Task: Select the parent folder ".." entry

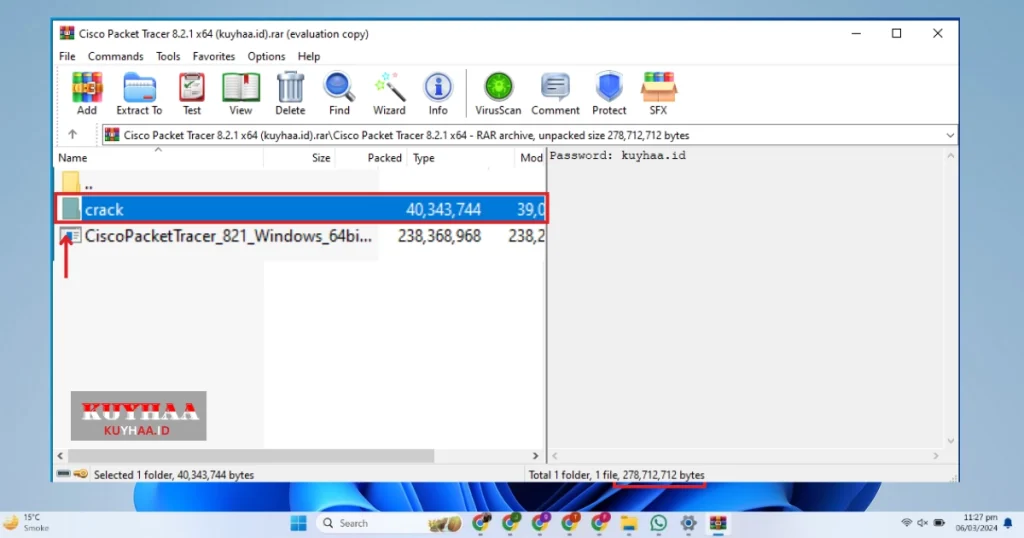Action: point(77,183)
